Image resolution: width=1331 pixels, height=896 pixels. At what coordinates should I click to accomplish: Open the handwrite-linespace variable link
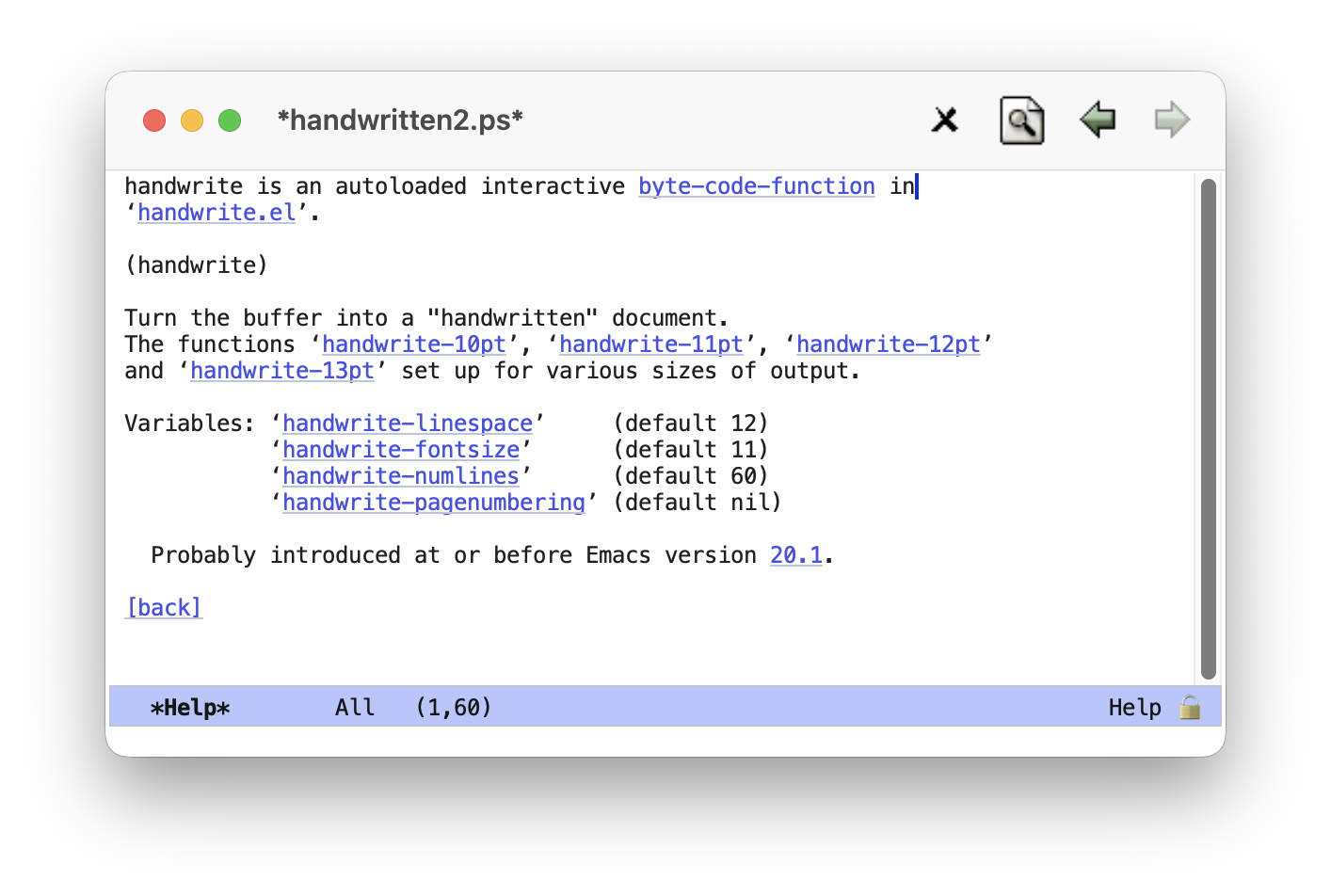[408, 424]
